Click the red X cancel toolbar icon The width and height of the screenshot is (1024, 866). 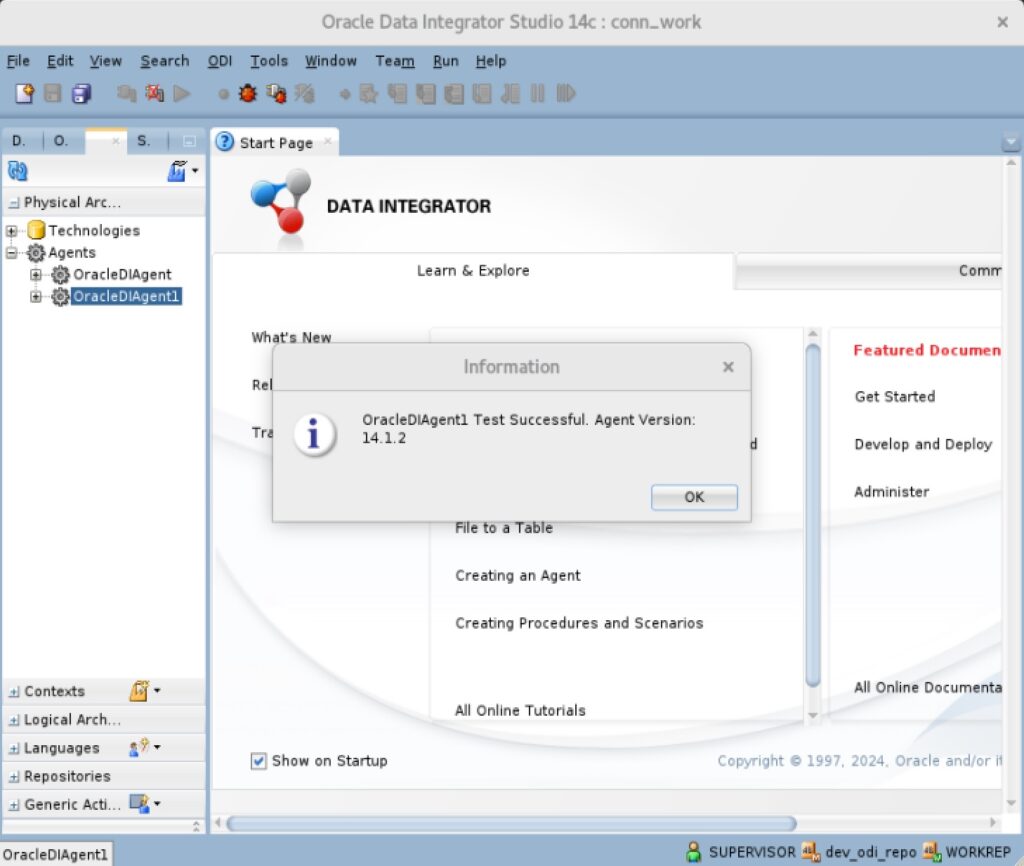pyautogui.click(x=154, y=93)
